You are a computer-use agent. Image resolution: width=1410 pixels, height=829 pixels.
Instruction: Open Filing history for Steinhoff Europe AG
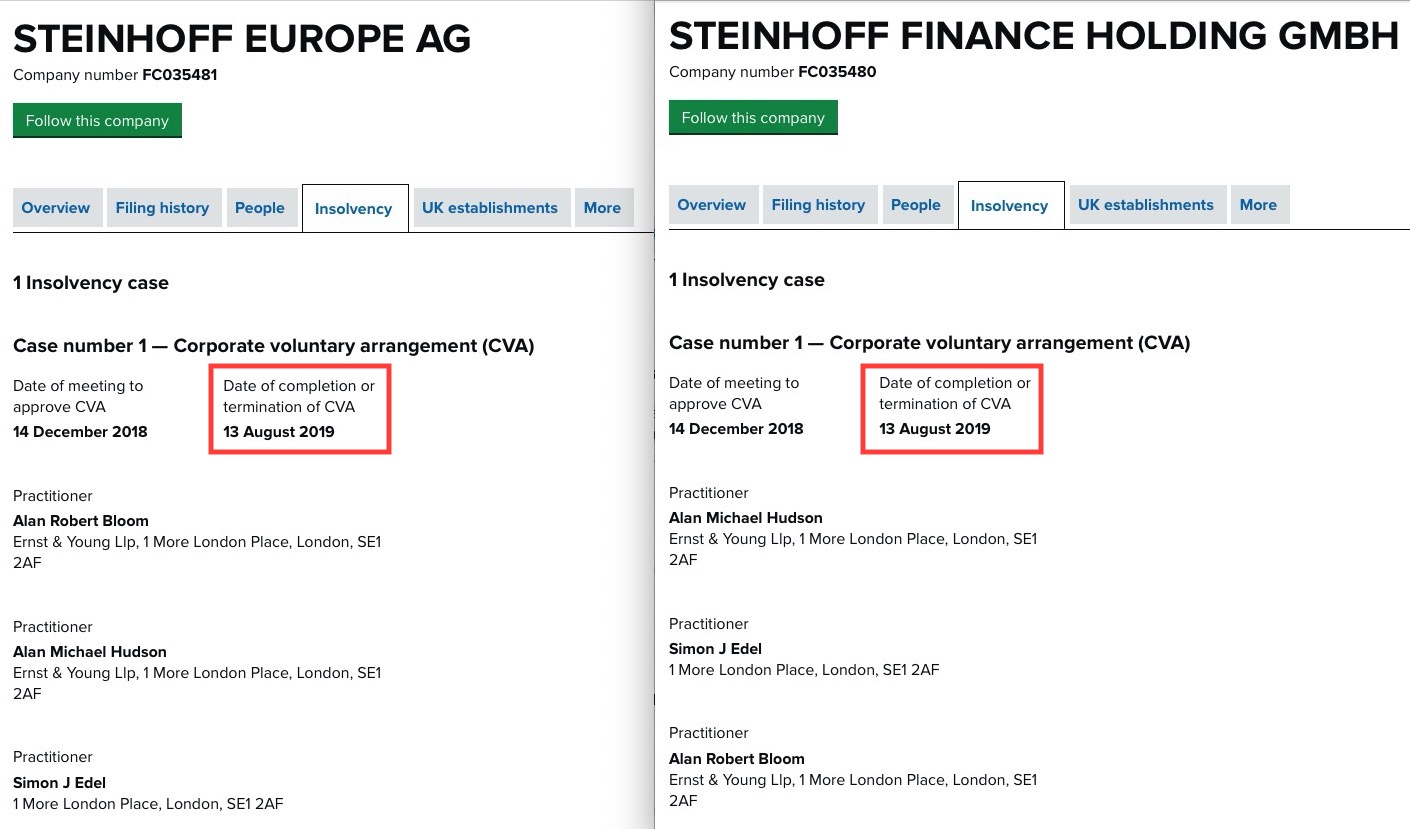click(x=163, y=208)
